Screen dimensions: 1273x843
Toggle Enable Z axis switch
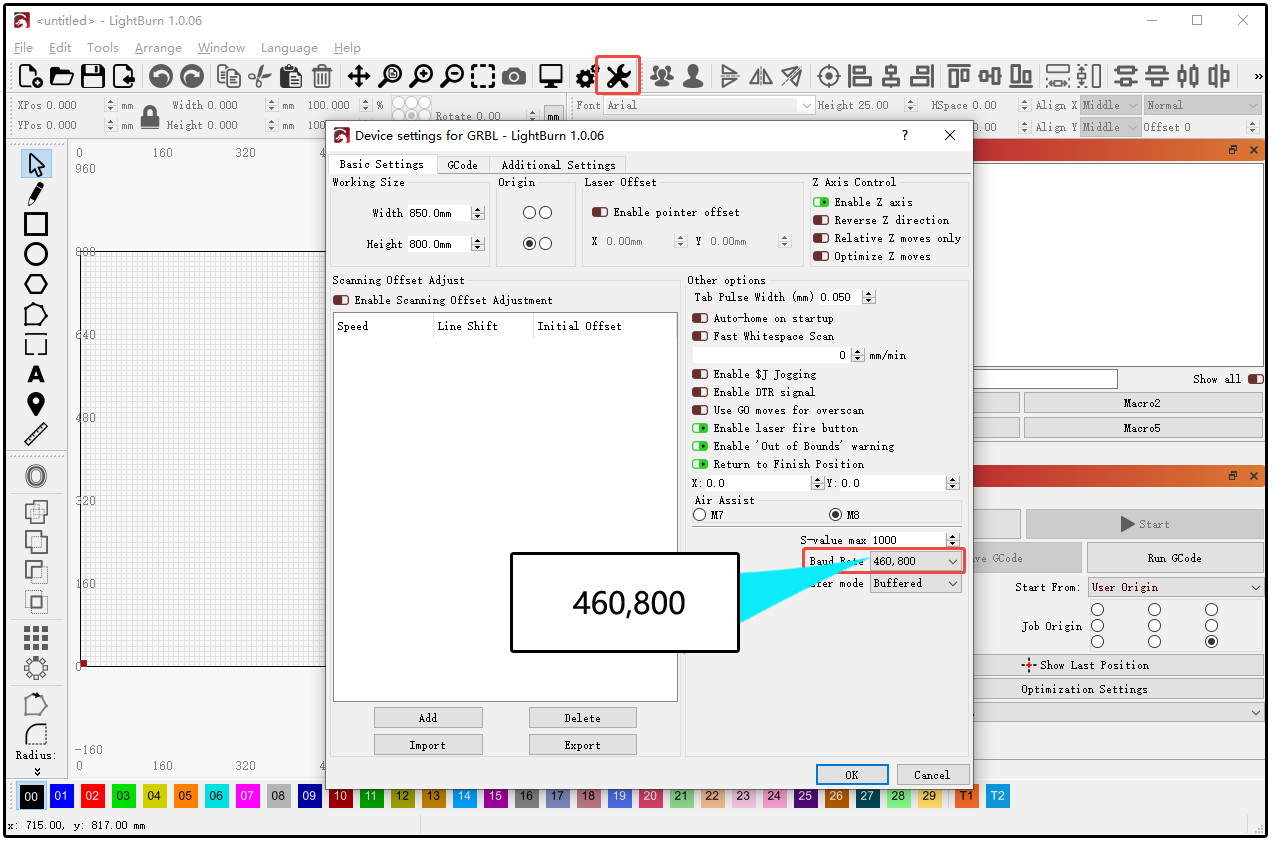[x=821, y=202]
